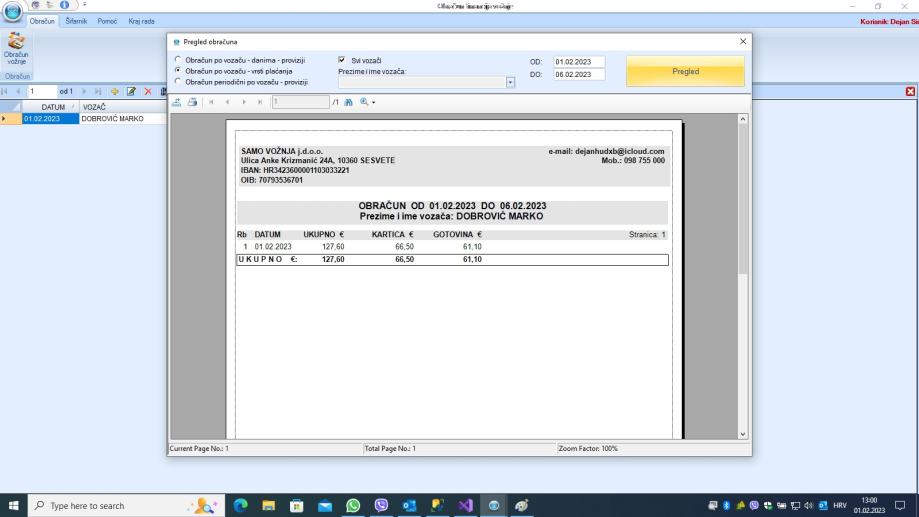The width and height of the screenshot is (919, 517).
Task: Click the Windows Start button
Action: [x=13, y=505]
